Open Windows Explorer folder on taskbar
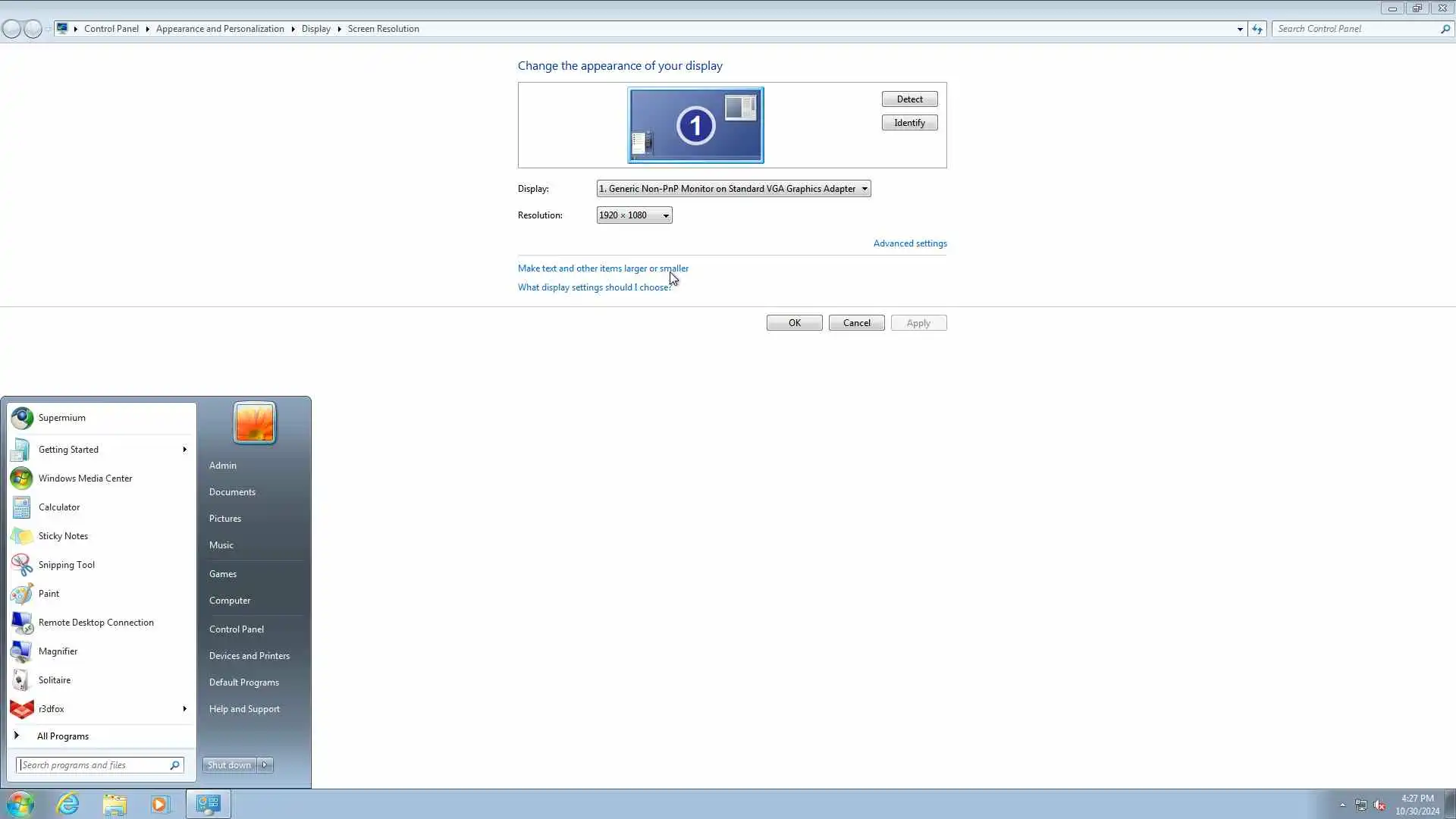 (x=115, y=804)
